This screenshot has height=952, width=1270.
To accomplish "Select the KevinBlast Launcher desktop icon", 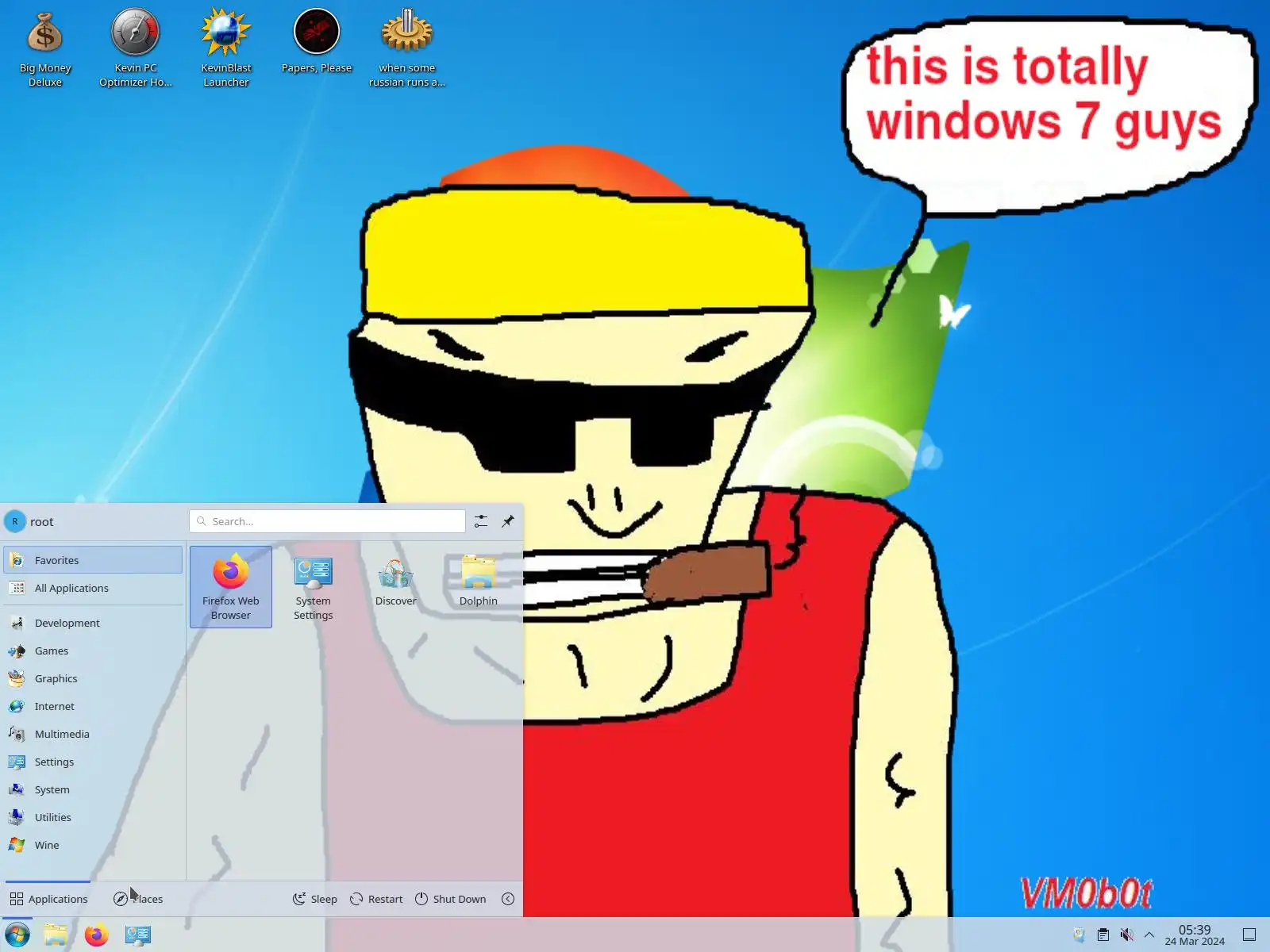I will tap(226, 49).
